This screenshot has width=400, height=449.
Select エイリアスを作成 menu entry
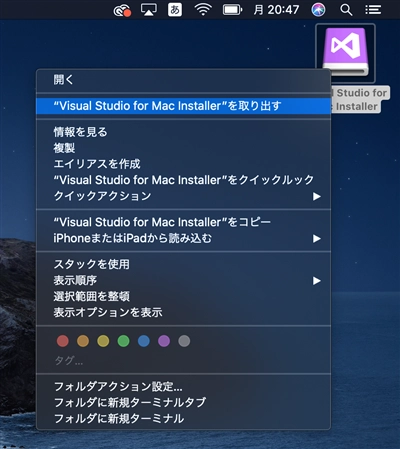tap(183, 164)
